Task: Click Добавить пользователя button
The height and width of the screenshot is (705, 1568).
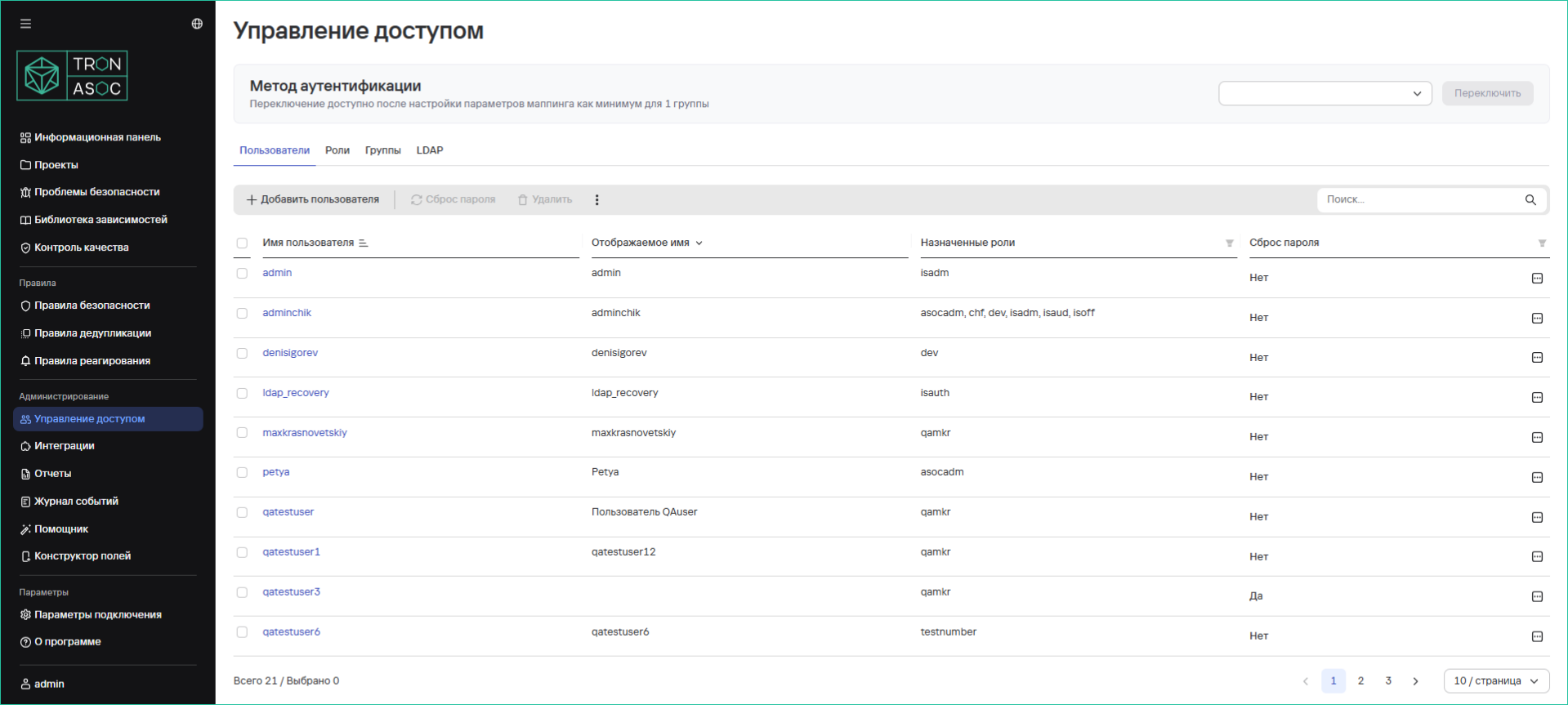Action: click(x=313, y=200)
